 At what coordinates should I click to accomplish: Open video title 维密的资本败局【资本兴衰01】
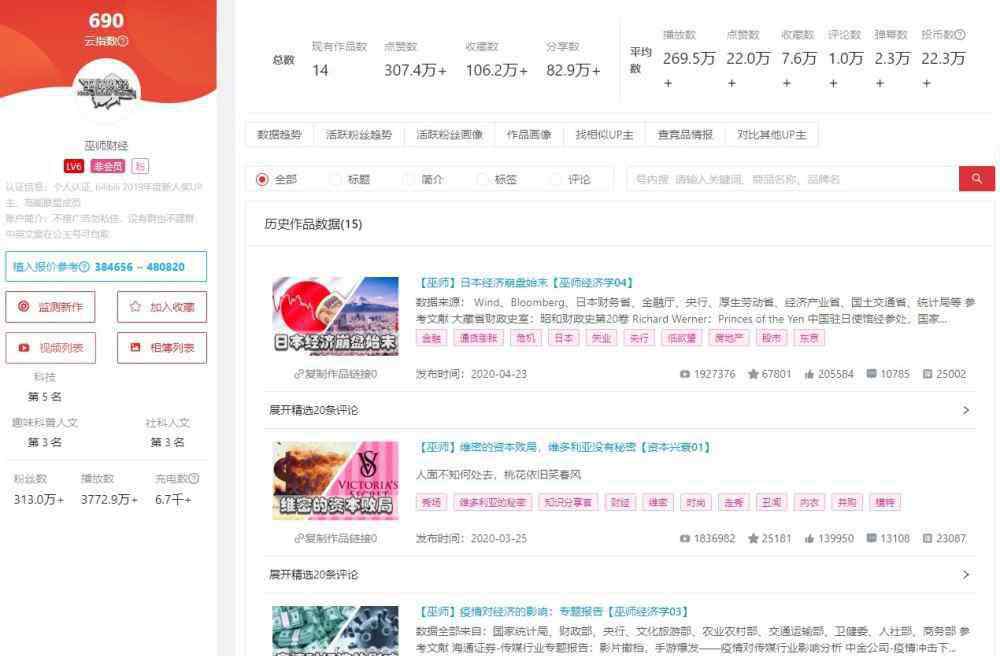click(564, 447)
